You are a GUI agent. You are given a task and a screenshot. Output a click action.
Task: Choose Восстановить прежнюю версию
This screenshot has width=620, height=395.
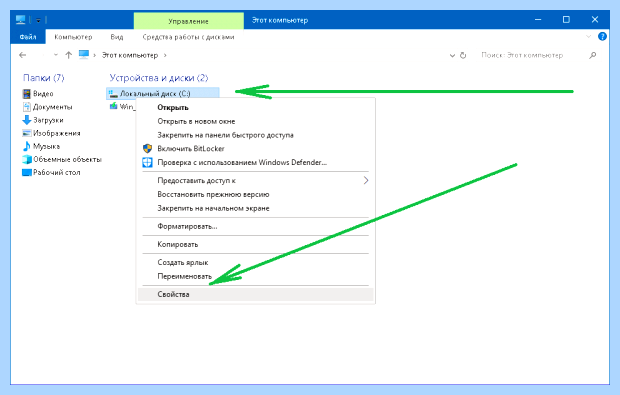click(255, 195)
